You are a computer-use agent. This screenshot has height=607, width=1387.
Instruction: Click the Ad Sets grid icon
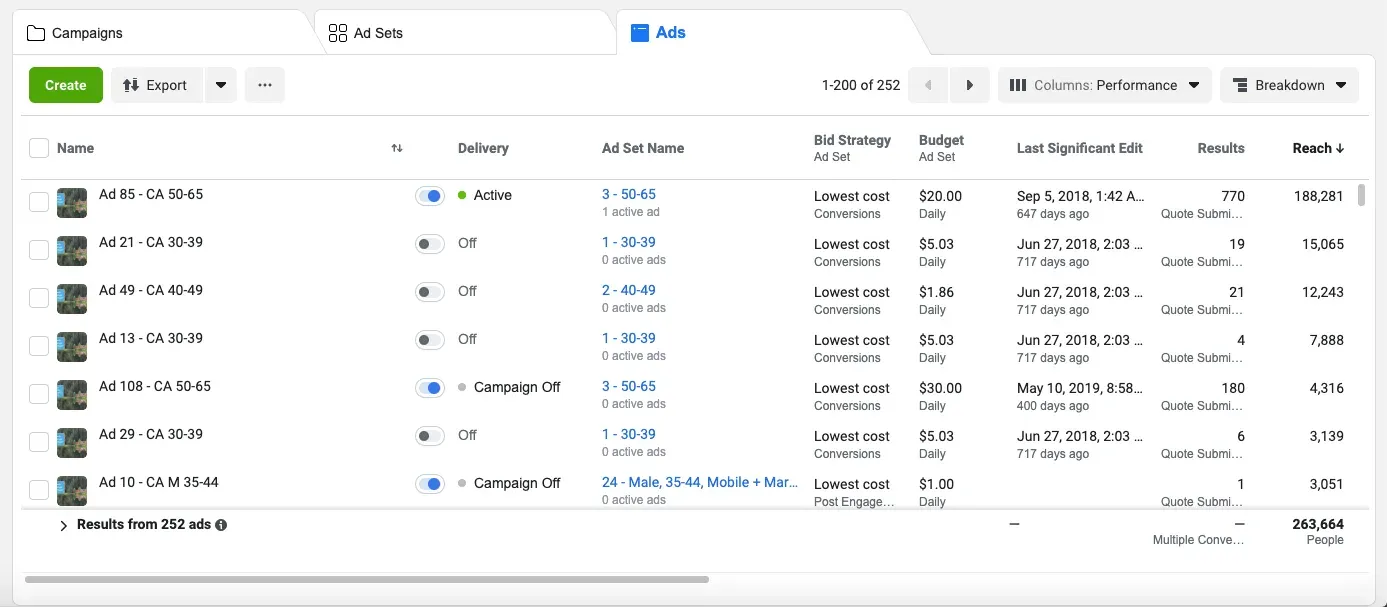pyautogui.click(x=337, y=32)
